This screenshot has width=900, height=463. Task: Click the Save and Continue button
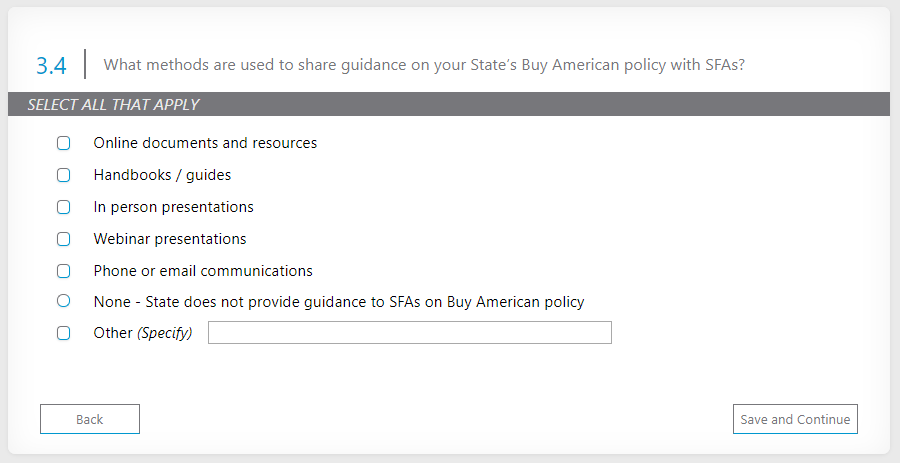click(795, 419)
